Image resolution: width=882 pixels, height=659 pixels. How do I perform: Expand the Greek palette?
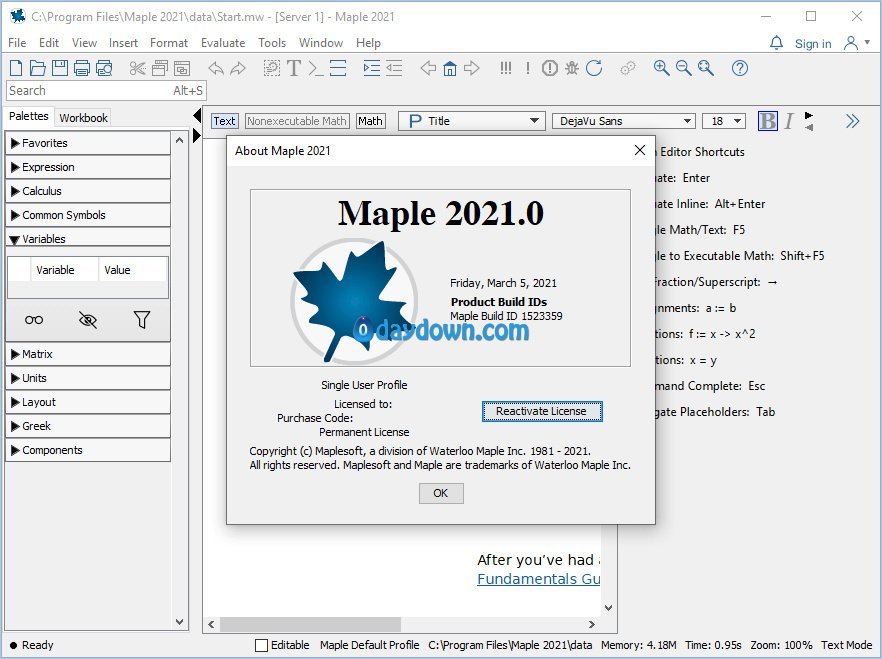(88, 426)
